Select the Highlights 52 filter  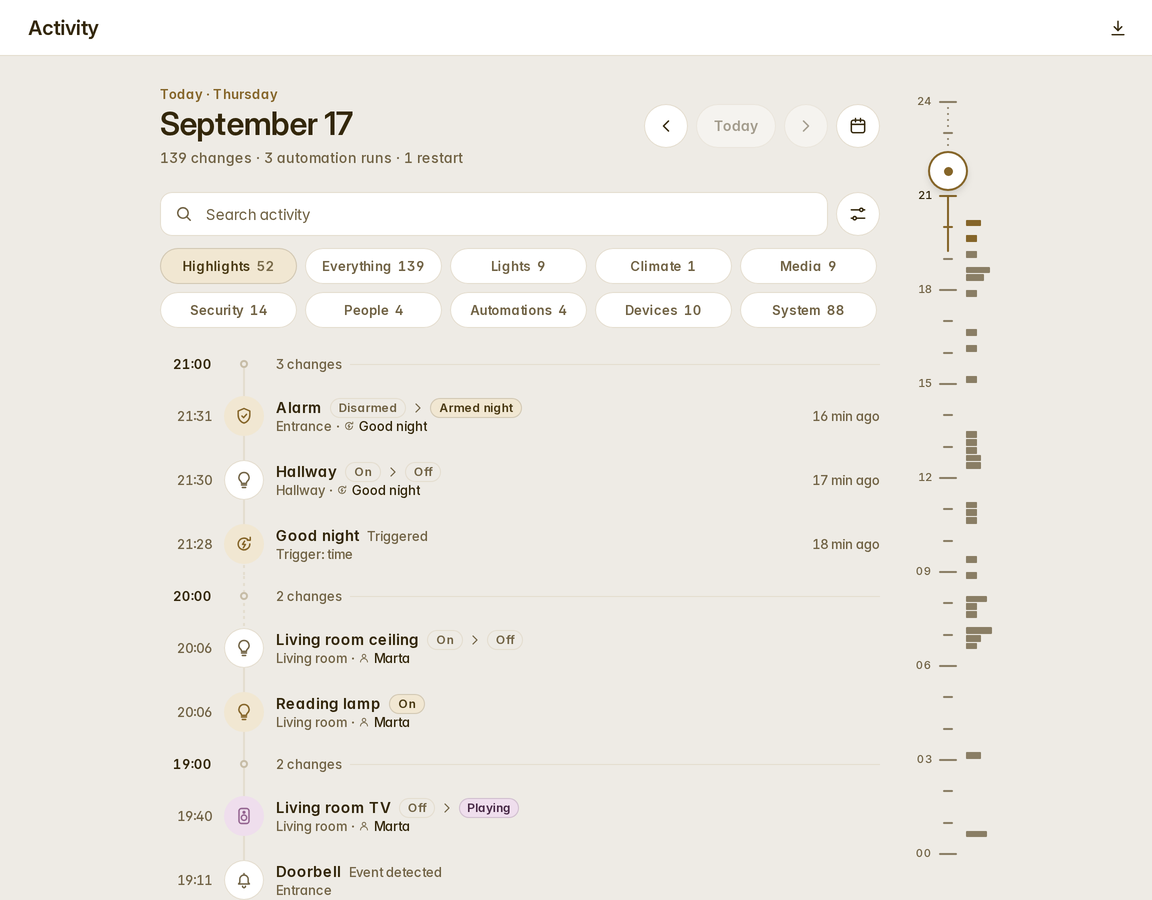point(228,266)
